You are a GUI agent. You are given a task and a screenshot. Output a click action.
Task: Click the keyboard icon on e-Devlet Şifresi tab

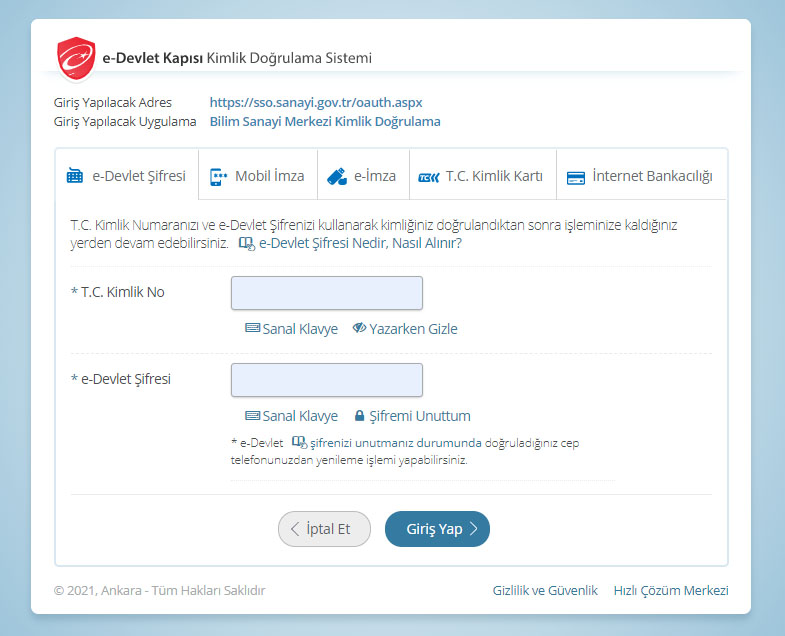click(x=75, y=176)
